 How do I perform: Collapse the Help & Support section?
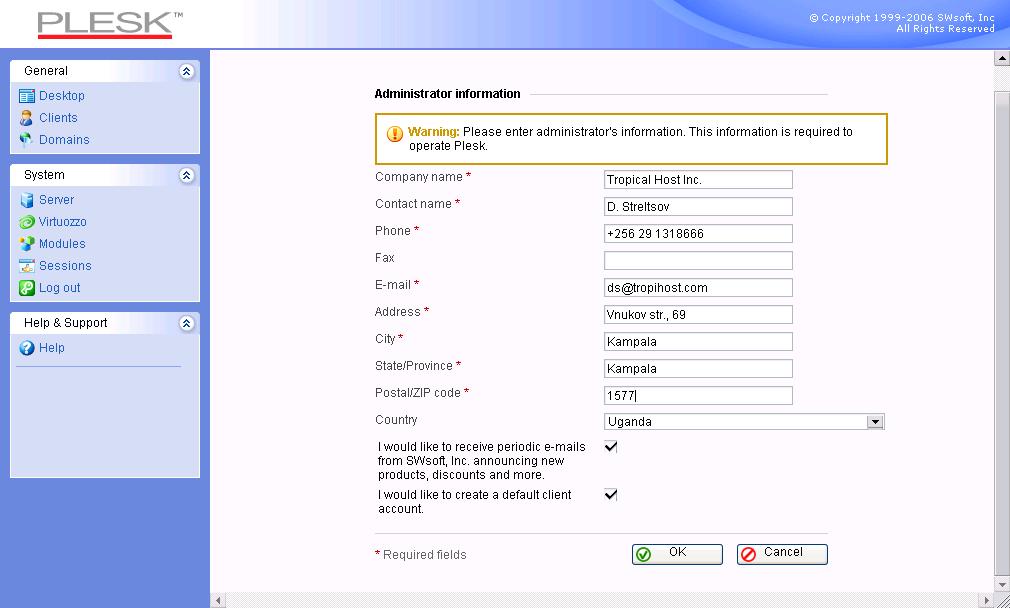point(186,323)
